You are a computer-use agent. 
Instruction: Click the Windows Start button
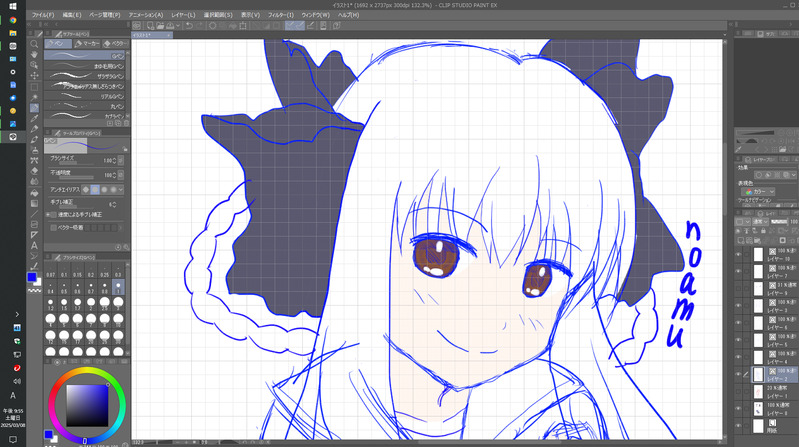(x=13, y=6)
